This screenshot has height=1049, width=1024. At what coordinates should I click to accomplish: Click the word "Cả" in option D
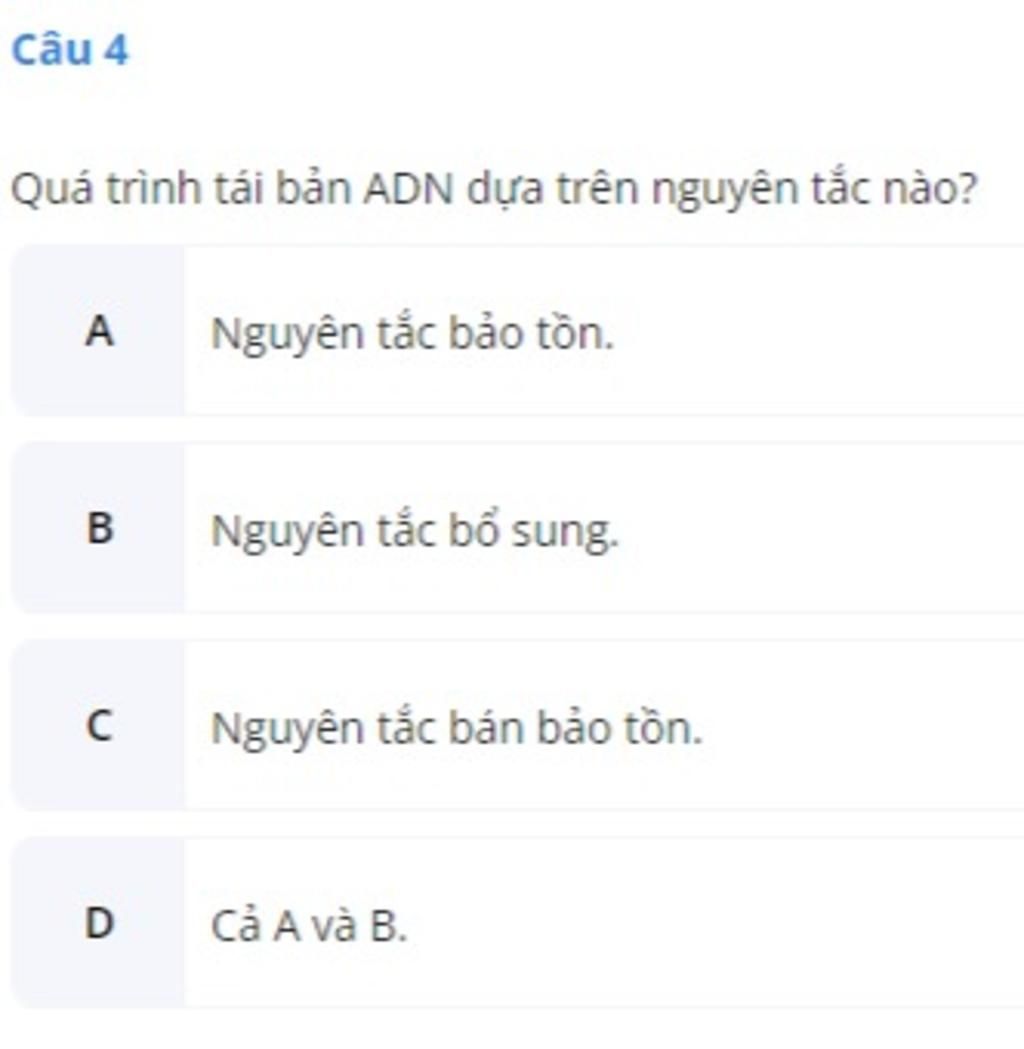tap(235, 926)
